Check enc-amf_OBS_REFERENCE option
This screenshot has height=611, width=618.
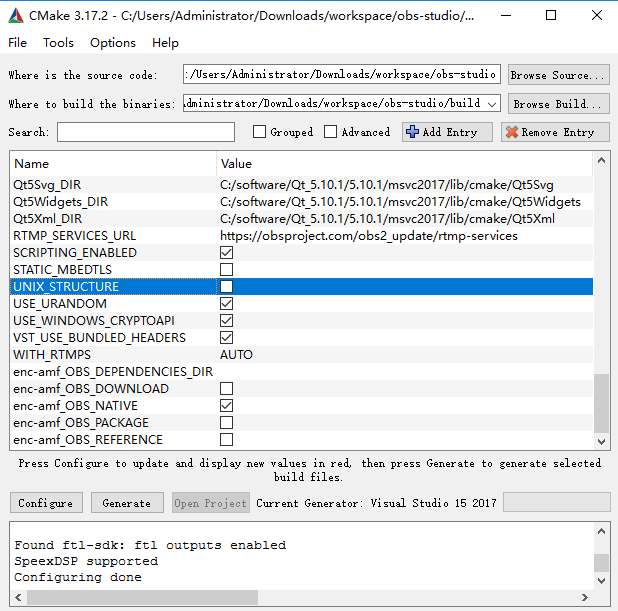[226, 440]
